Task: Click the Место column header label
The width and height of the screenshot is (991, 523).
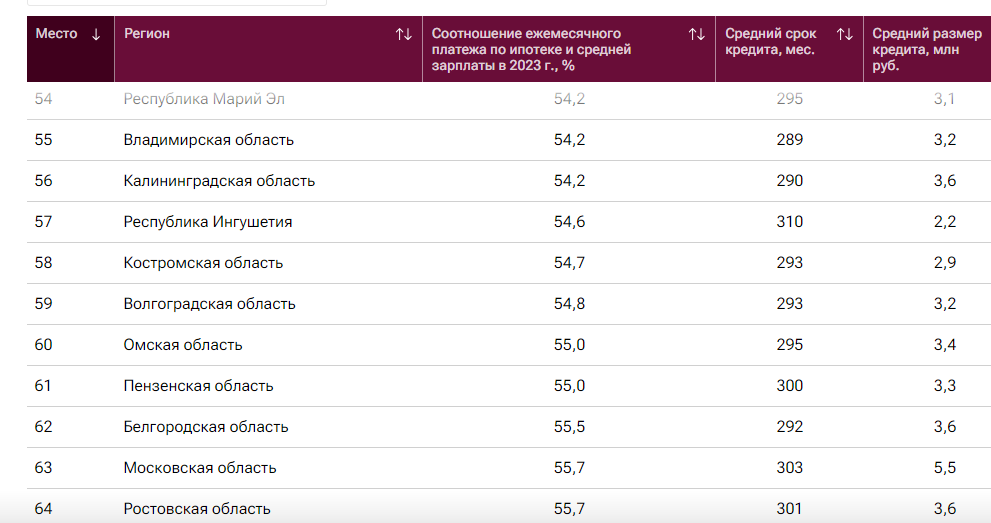Action: (x=56, y=34)
